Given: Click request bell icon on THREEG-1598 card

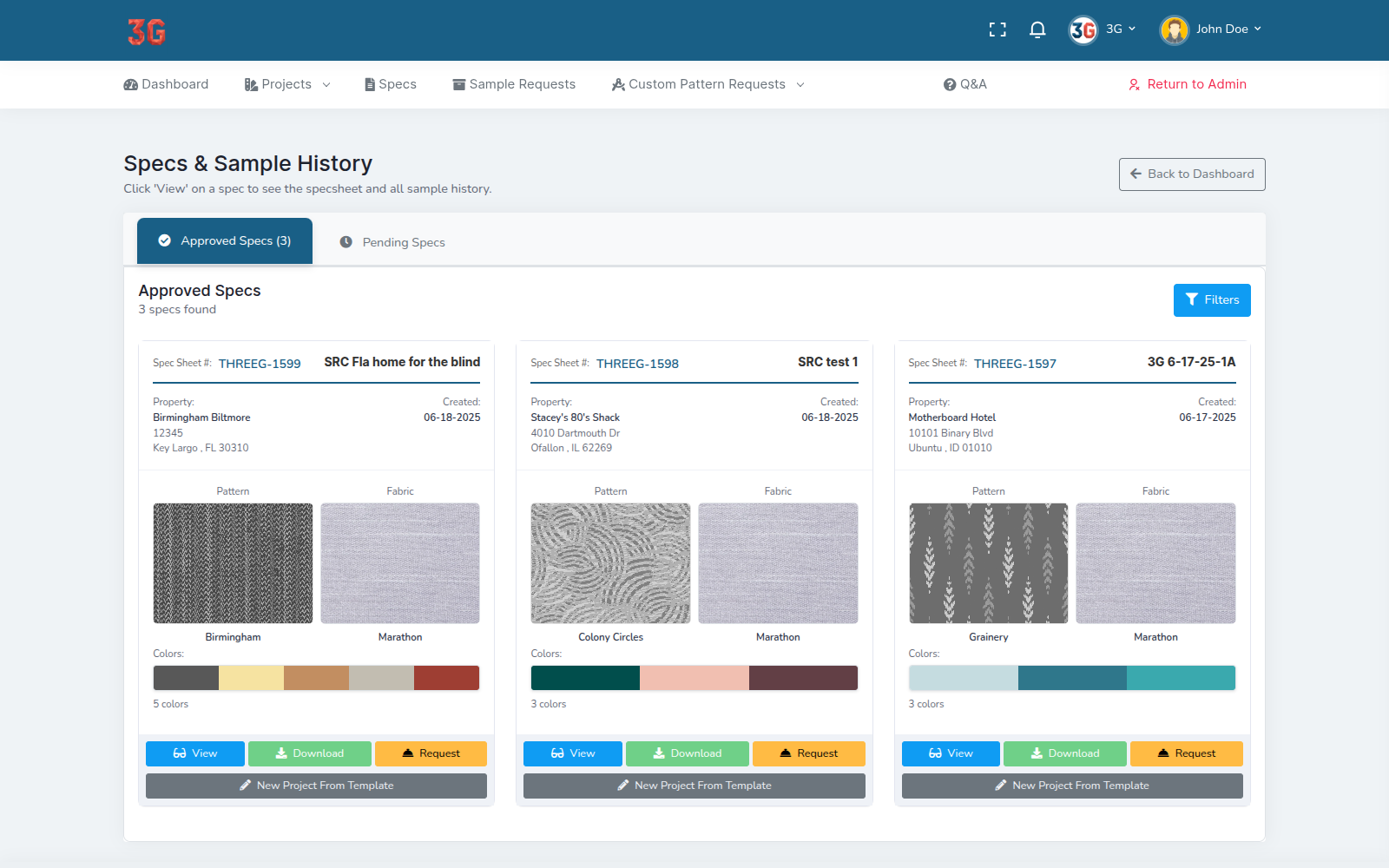Looking at the screenshot, I should (786, 753).
